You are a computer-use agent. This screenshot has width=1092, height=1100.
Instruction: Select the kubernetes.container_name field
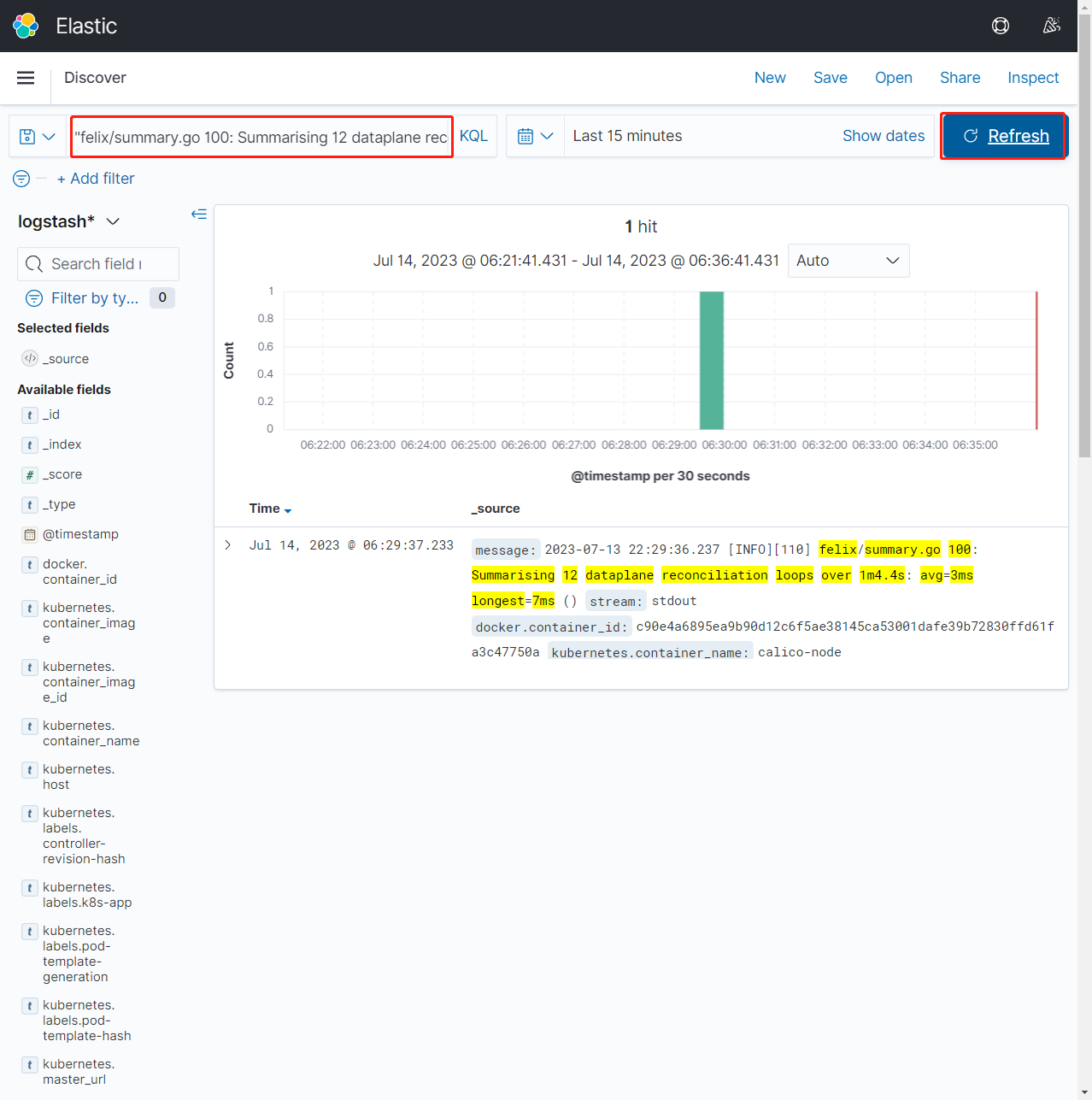pos(91,733)
